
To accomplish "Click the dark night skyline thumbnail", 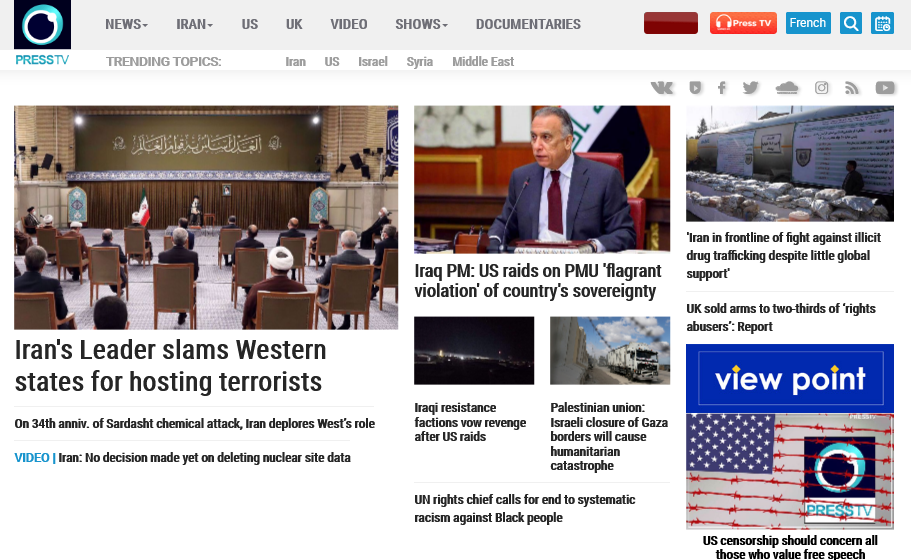I will (x=474, y=350).
